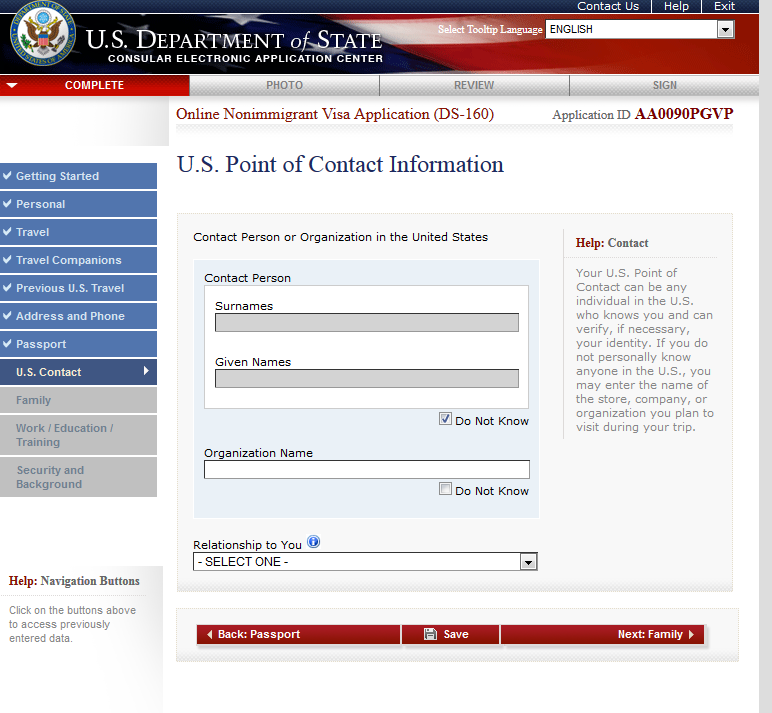Open Work / Education / Training section
This screenshot has width=772, height=713.
click(78, 435)
